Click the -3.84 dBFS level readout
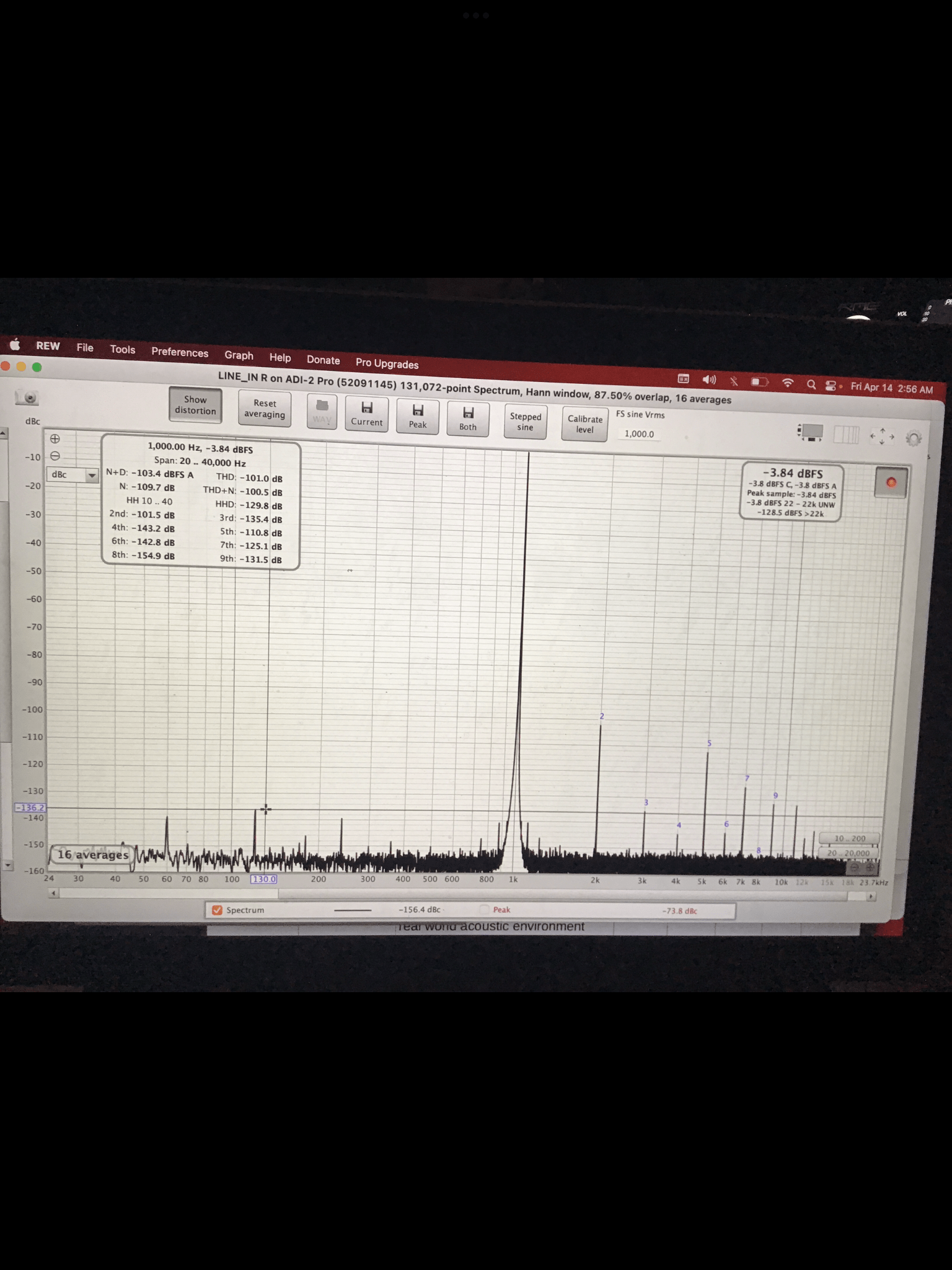Screen dimensions: 952x1270 [x=793, y=473]
